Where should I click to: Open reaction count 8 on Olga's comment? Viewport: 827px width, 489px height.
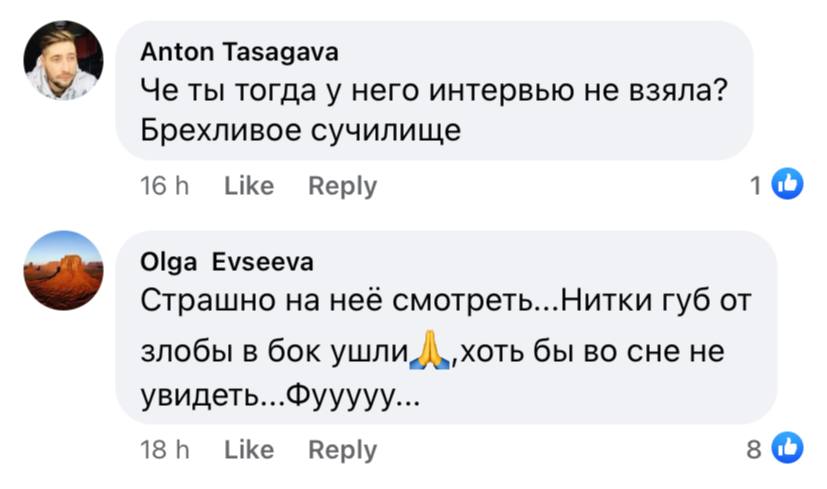(x=755, y=450)
